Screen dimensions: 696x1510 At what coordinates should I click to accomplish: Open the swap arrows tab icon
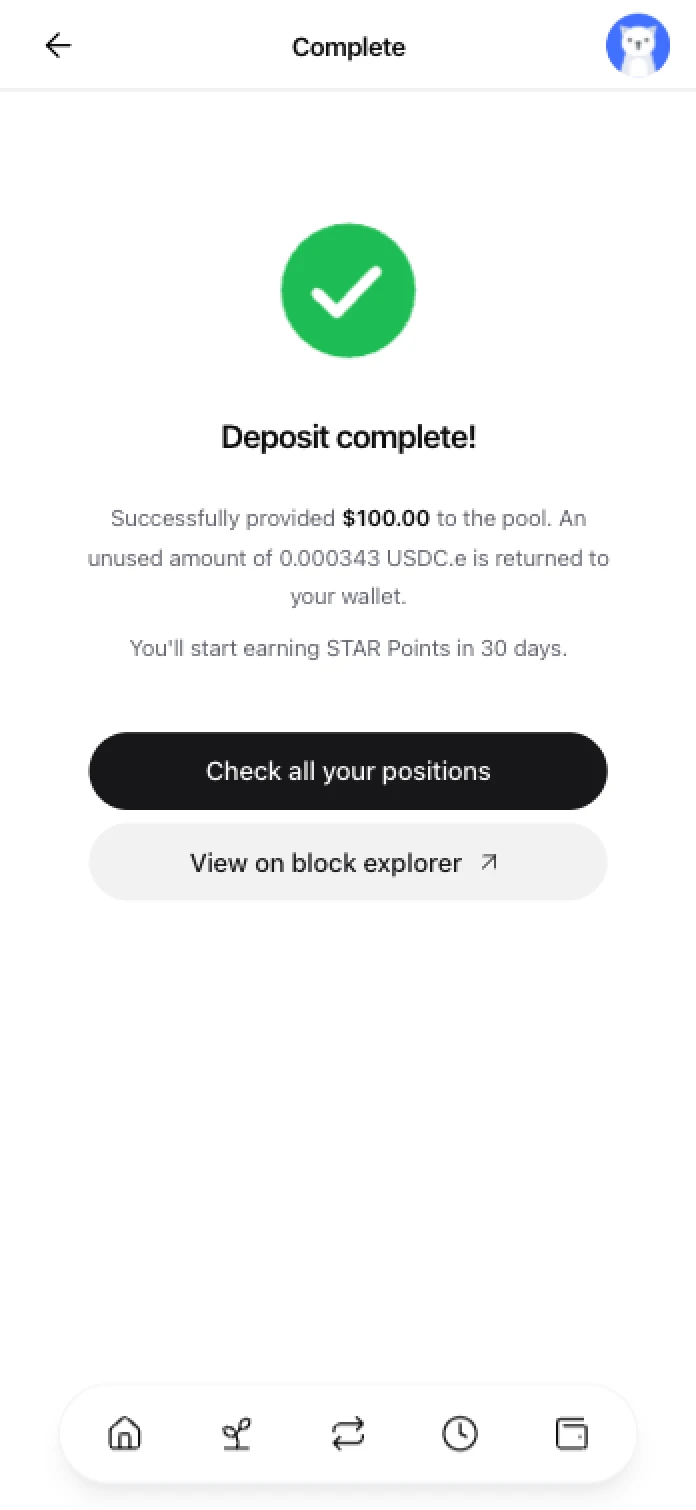[348, 1434]
